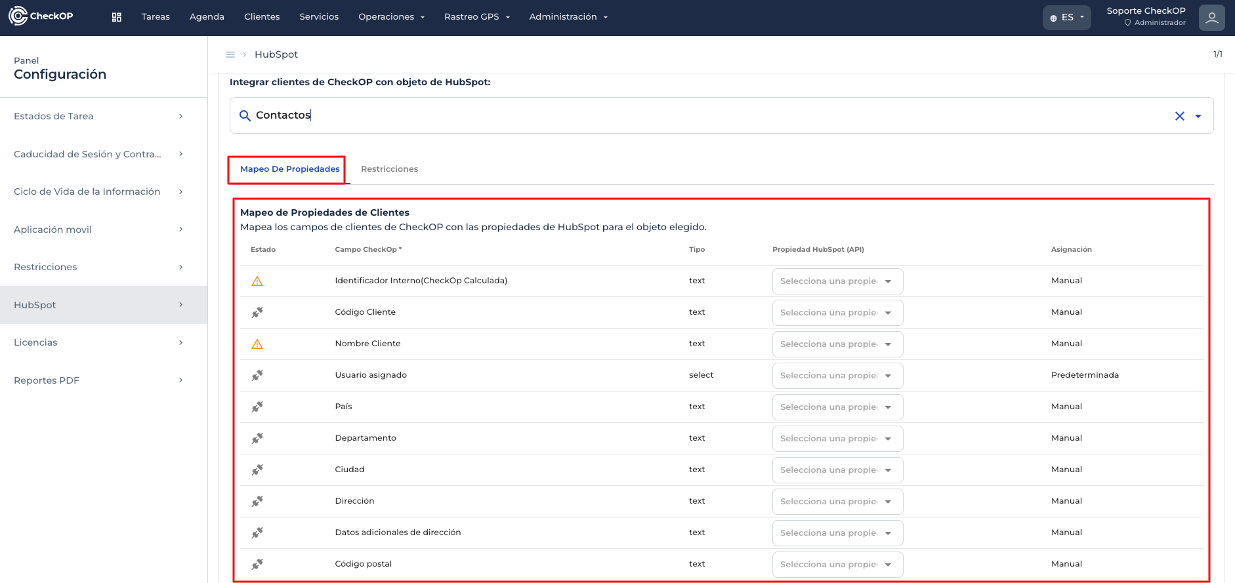
Task: Click unlinked plug icon on Dirección row
Action: (257, 501)
